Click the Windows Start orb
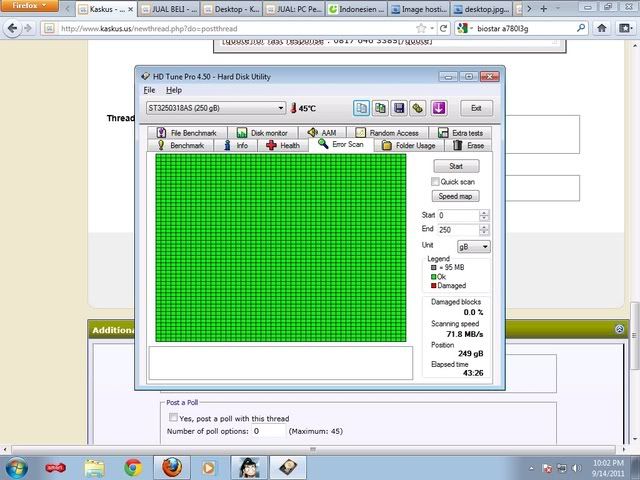 click(16, 467)
